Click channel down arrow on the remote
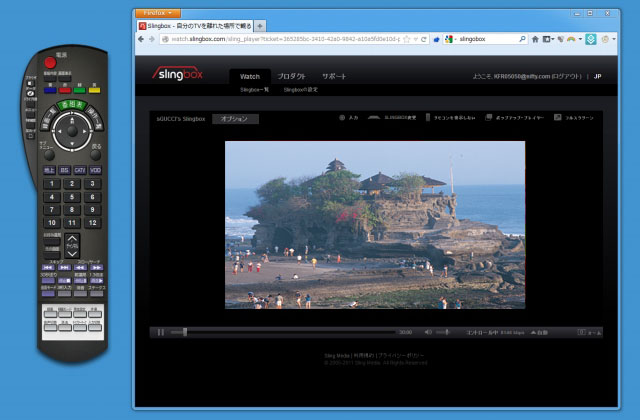640x420 pixels. tap(72, 254)
